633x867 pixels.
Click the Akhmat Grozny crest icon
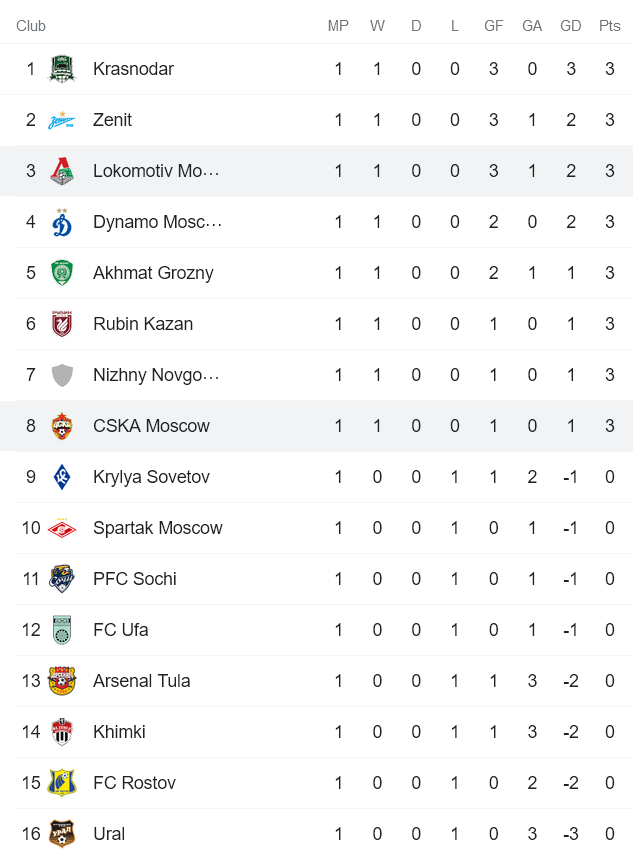click(61, 273)
